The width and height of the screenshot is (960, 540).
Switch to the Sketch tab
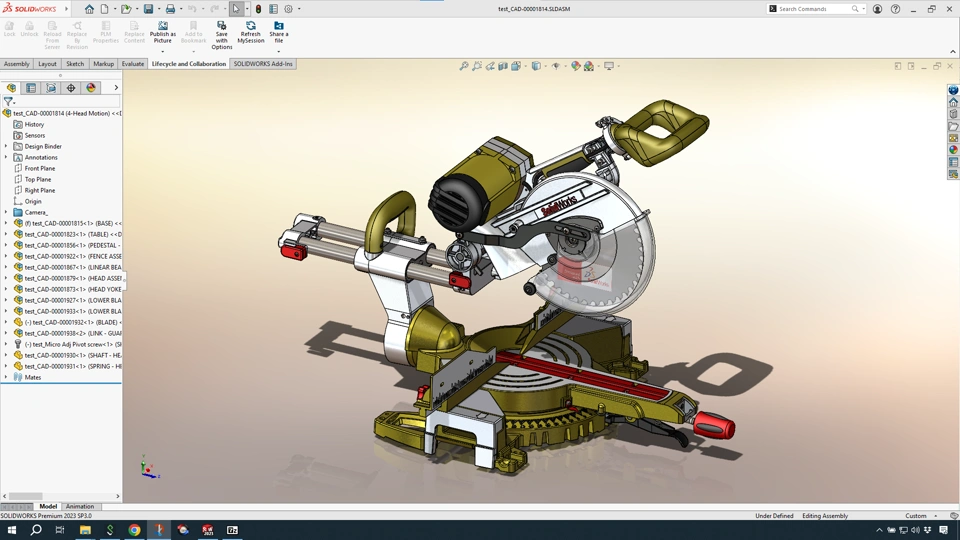(x=75, y=64)
